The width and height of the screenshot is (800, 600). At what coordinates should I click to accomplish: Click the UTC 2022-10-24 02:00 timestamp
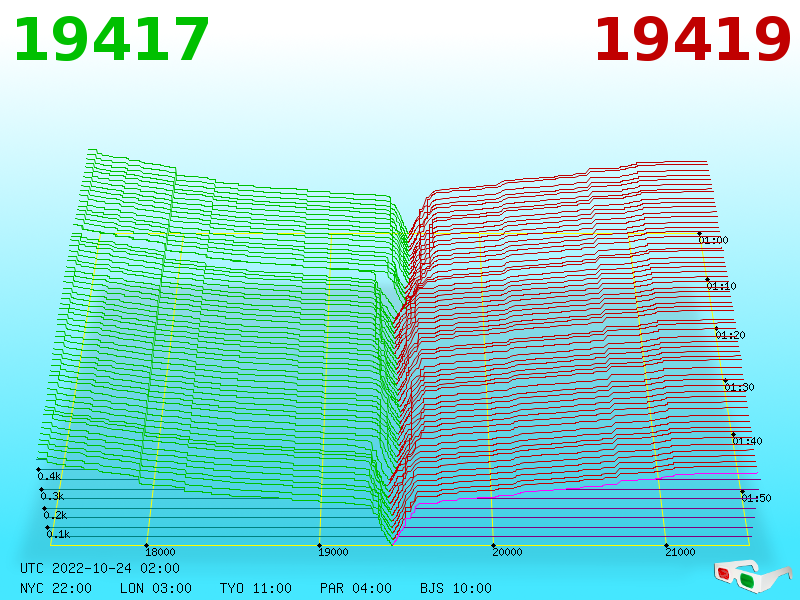click(100, 568)
